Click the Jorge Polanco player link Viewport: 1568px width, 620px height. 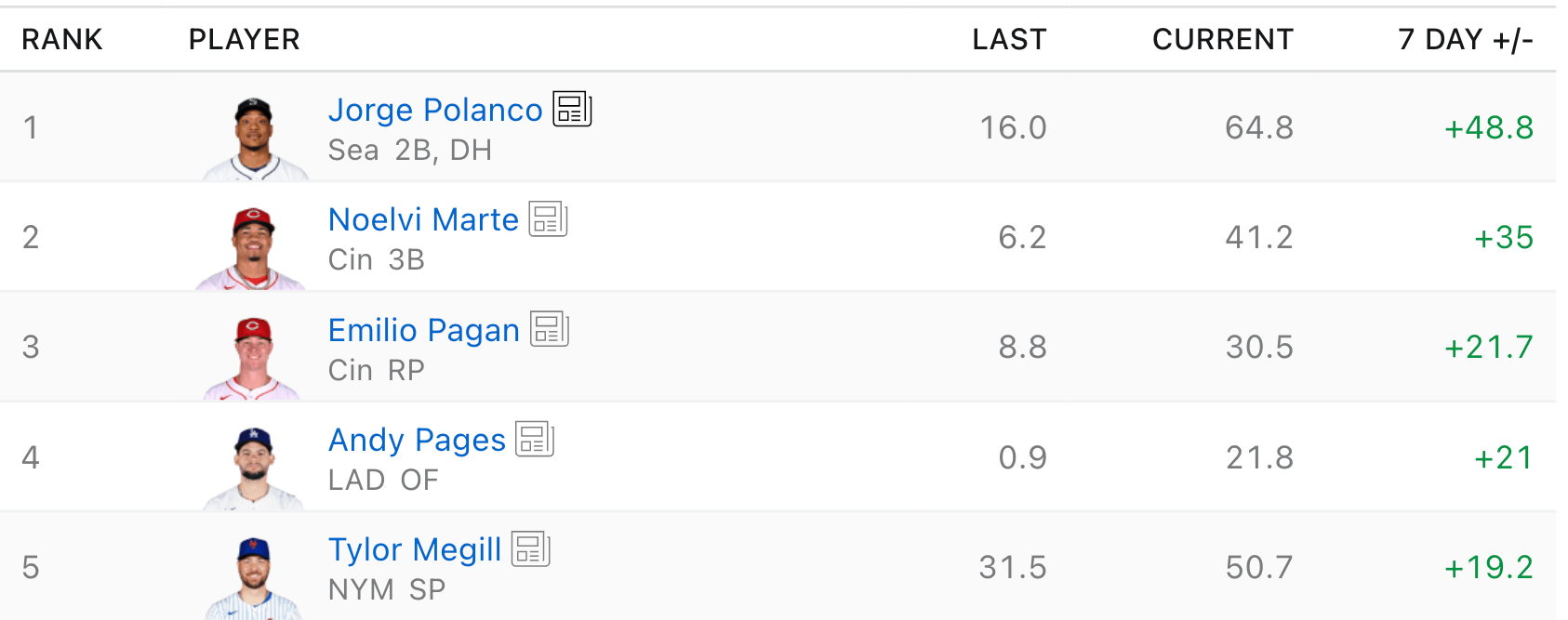(434, 110)
